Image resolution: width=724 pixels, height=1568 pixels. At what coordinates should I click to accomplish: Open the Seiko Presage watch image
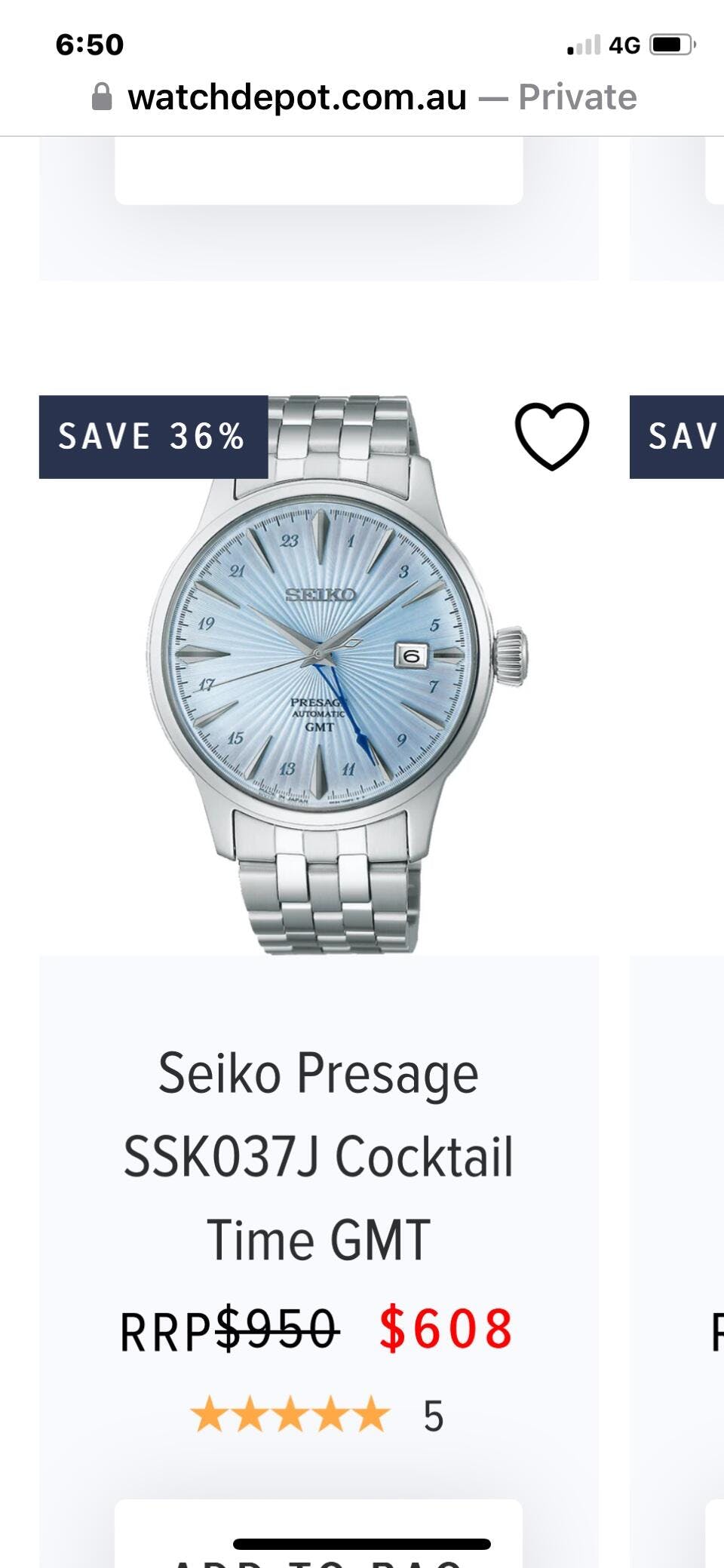click(x=338, y=675)
